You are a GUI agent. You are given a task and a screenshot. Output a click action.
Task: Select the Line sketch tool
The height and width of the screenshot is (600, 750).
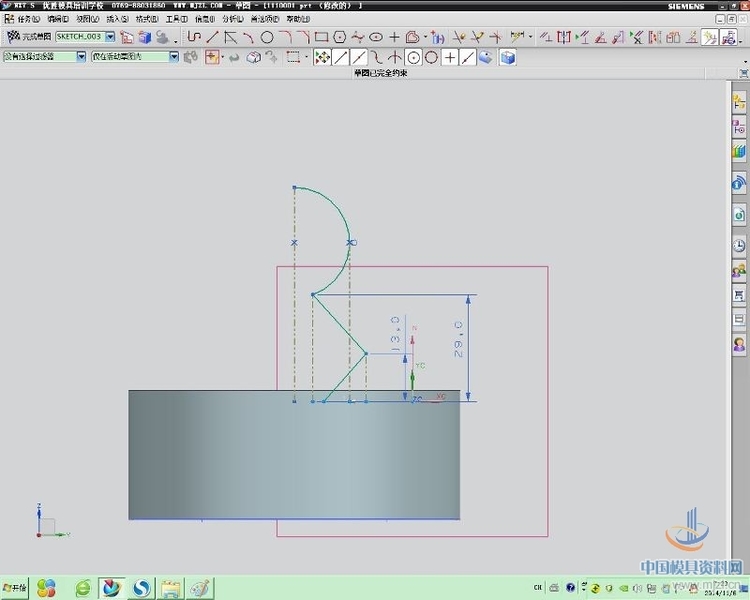pyautogui.click(x=212, y=37)
